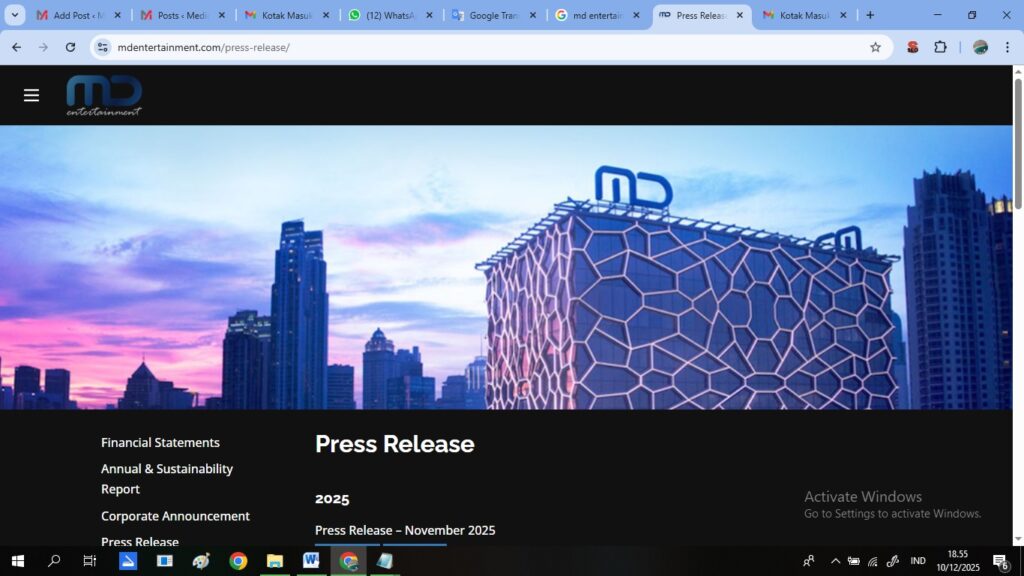Go back to the previous page
The image size is (1024, 576).
16,47
